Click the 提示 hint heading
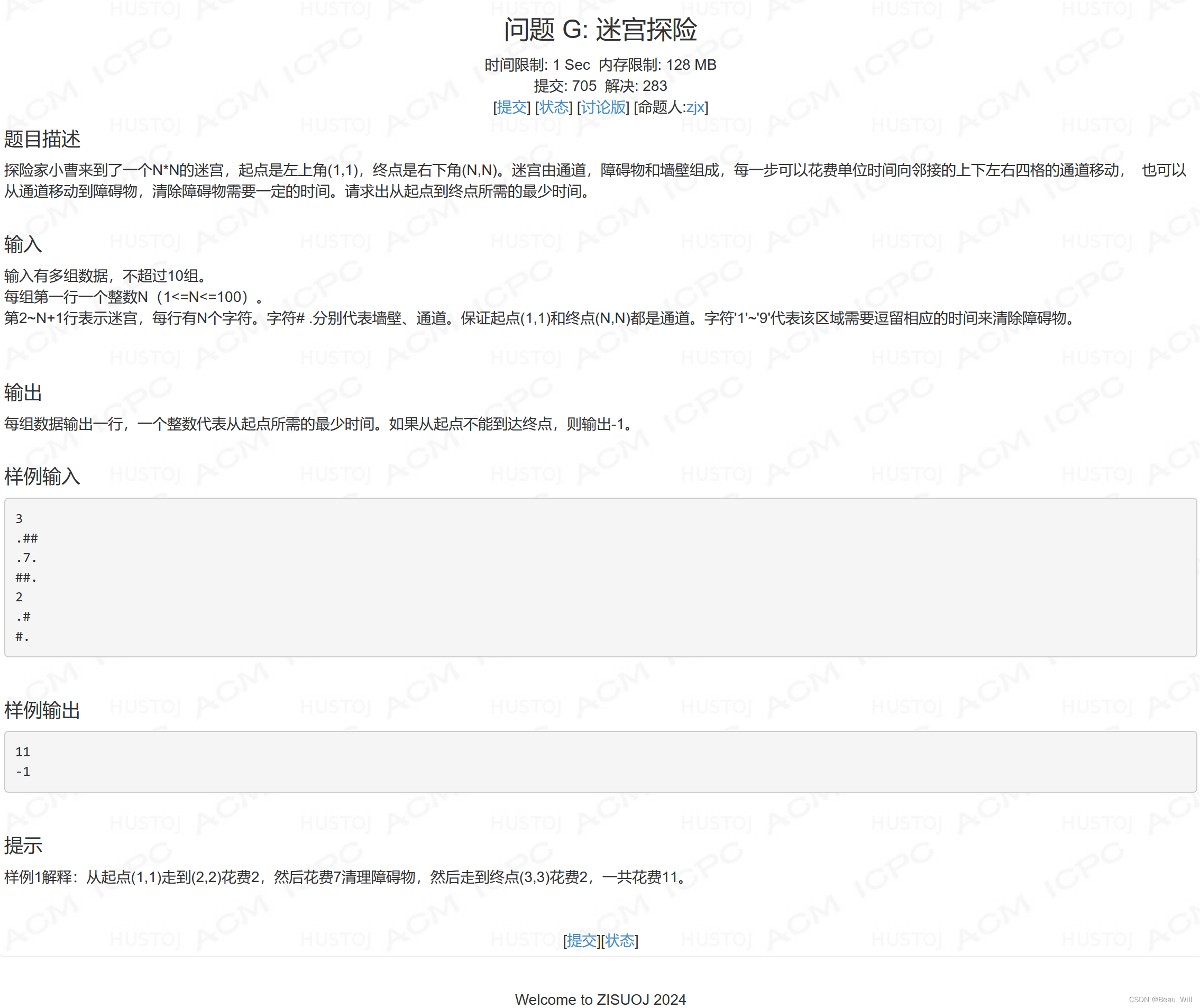 (x=23, y=846)
